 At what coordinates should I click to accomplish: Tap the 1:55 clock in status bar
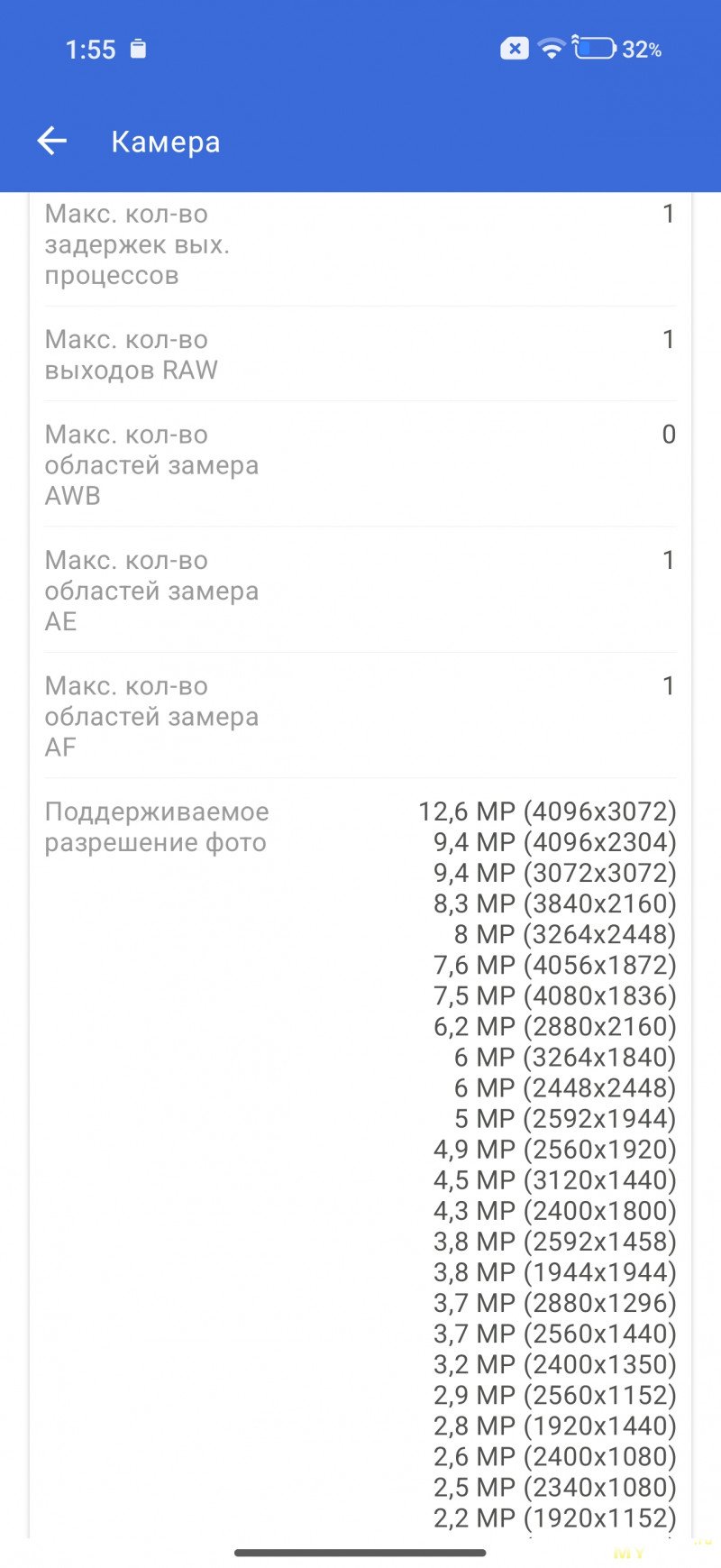pyautogui.click(x=90, y=50)
